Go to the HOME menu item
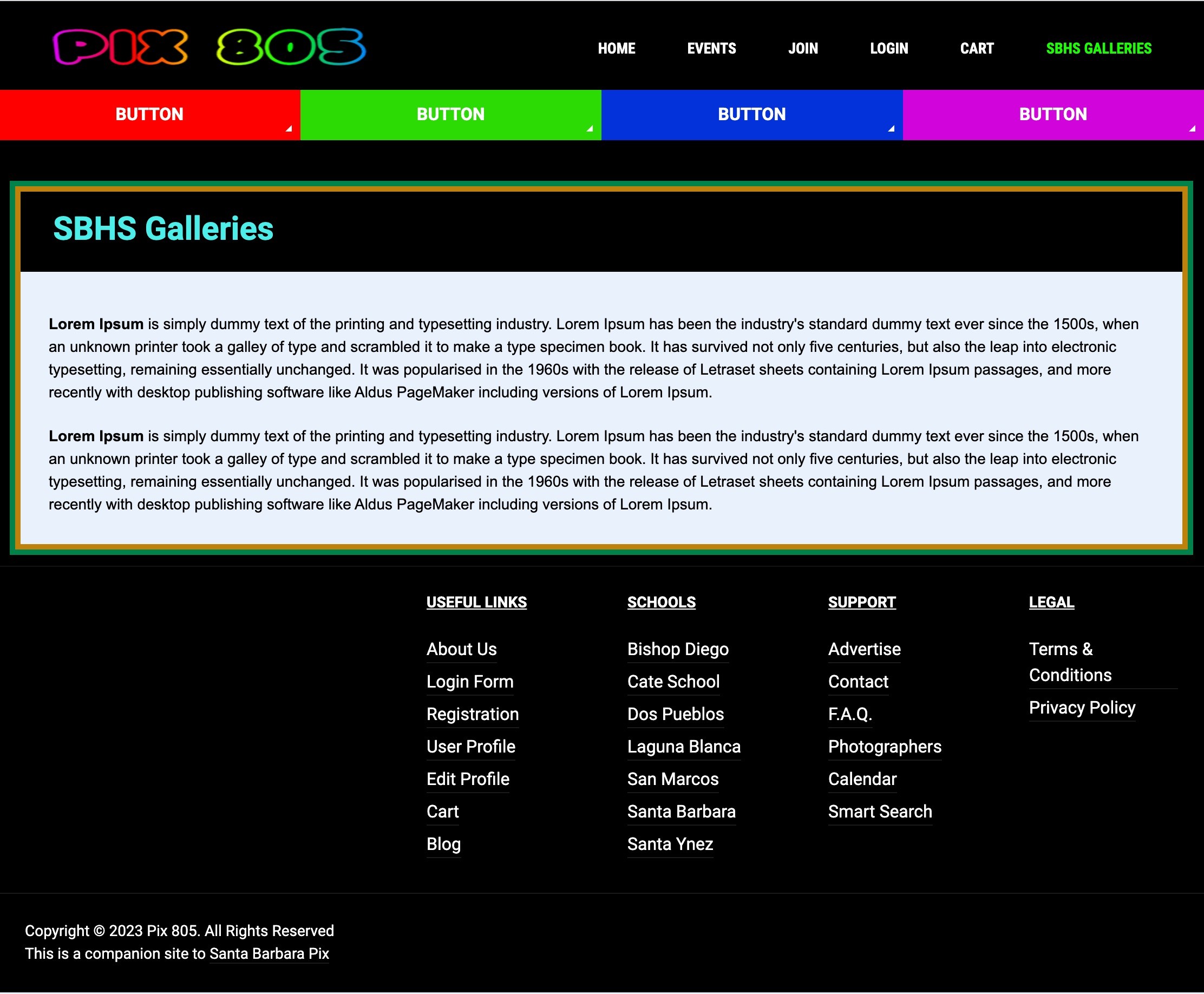Viewport: 1204px width, 994px height. tap(616, 49)
